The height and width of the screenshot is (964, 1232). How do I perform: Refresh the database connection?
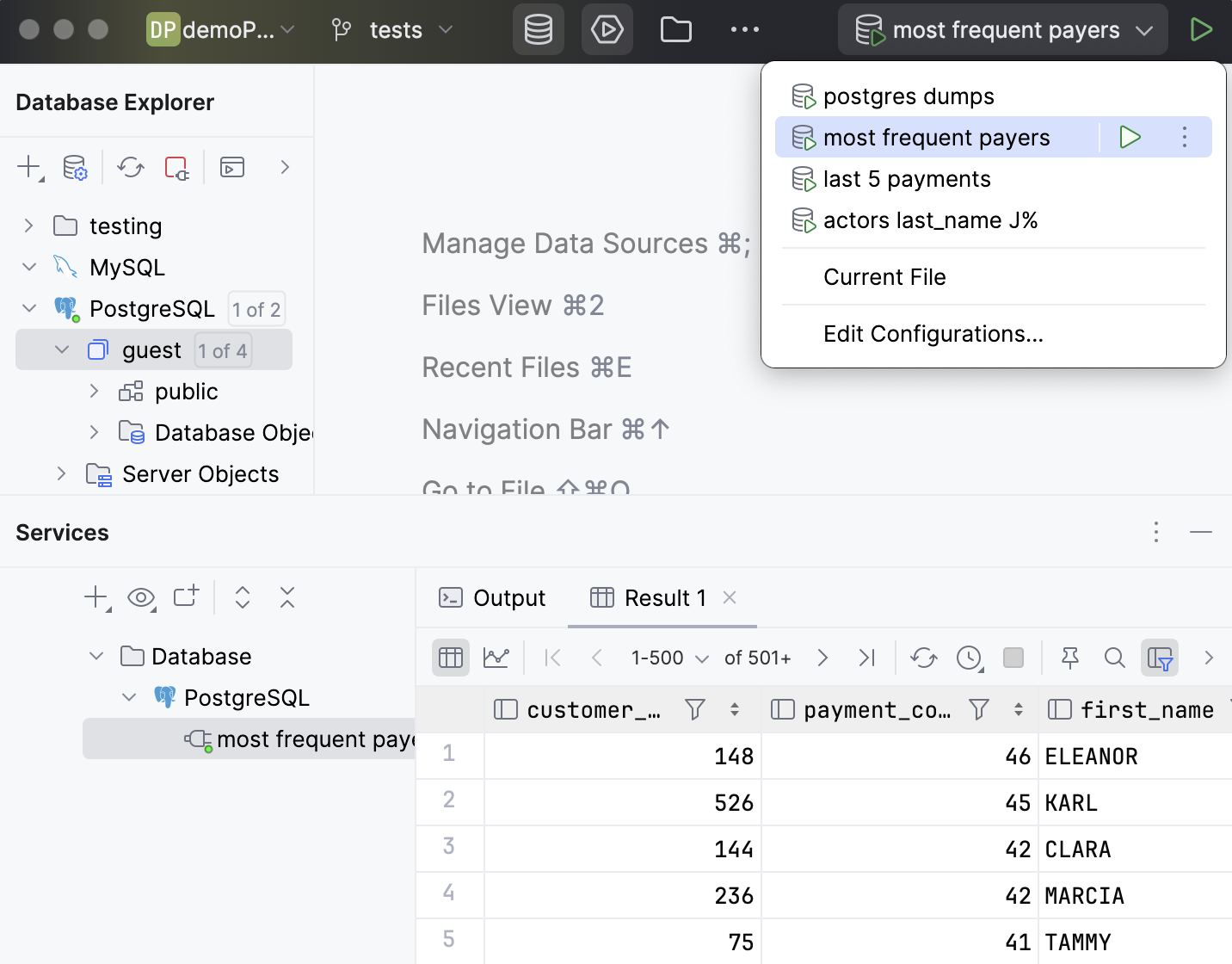(x=130, y=167)
